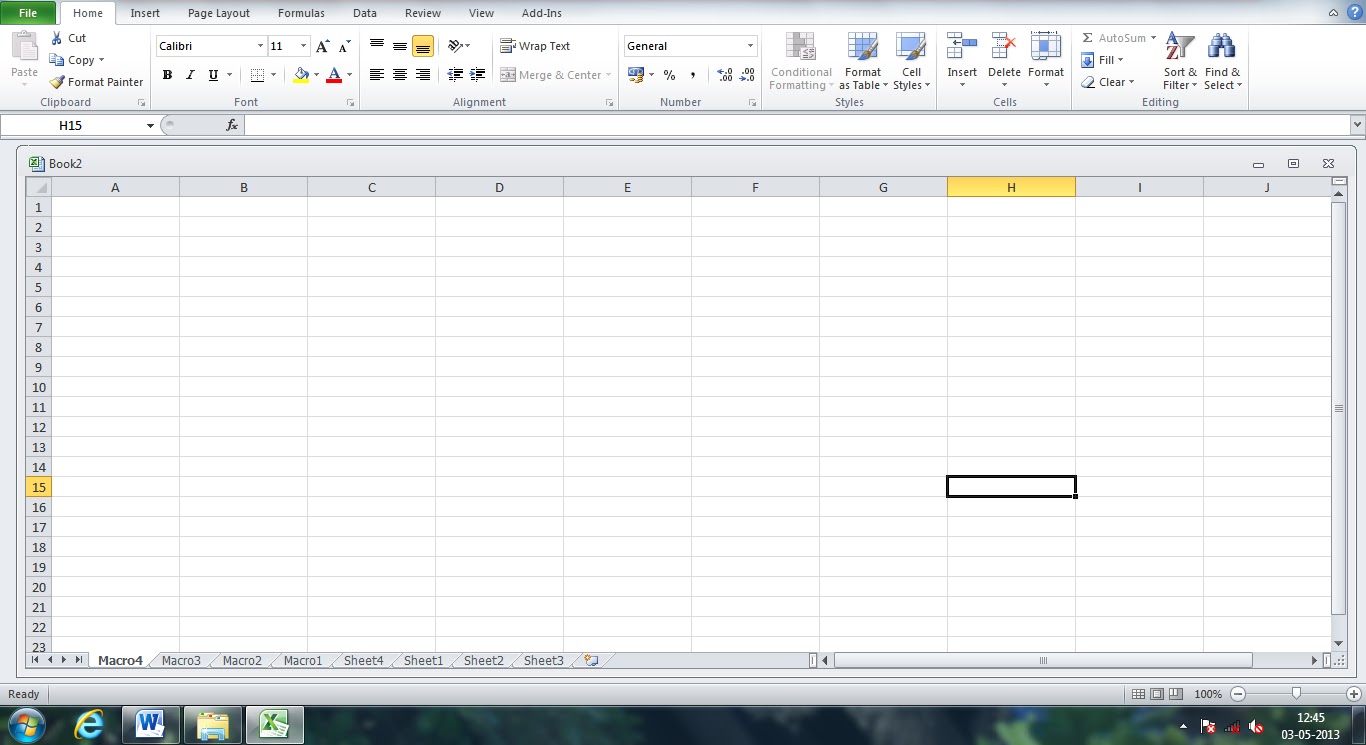
Task: Click Increase Decimal icon
Action: pyautogui.click(x=725, y=75)
